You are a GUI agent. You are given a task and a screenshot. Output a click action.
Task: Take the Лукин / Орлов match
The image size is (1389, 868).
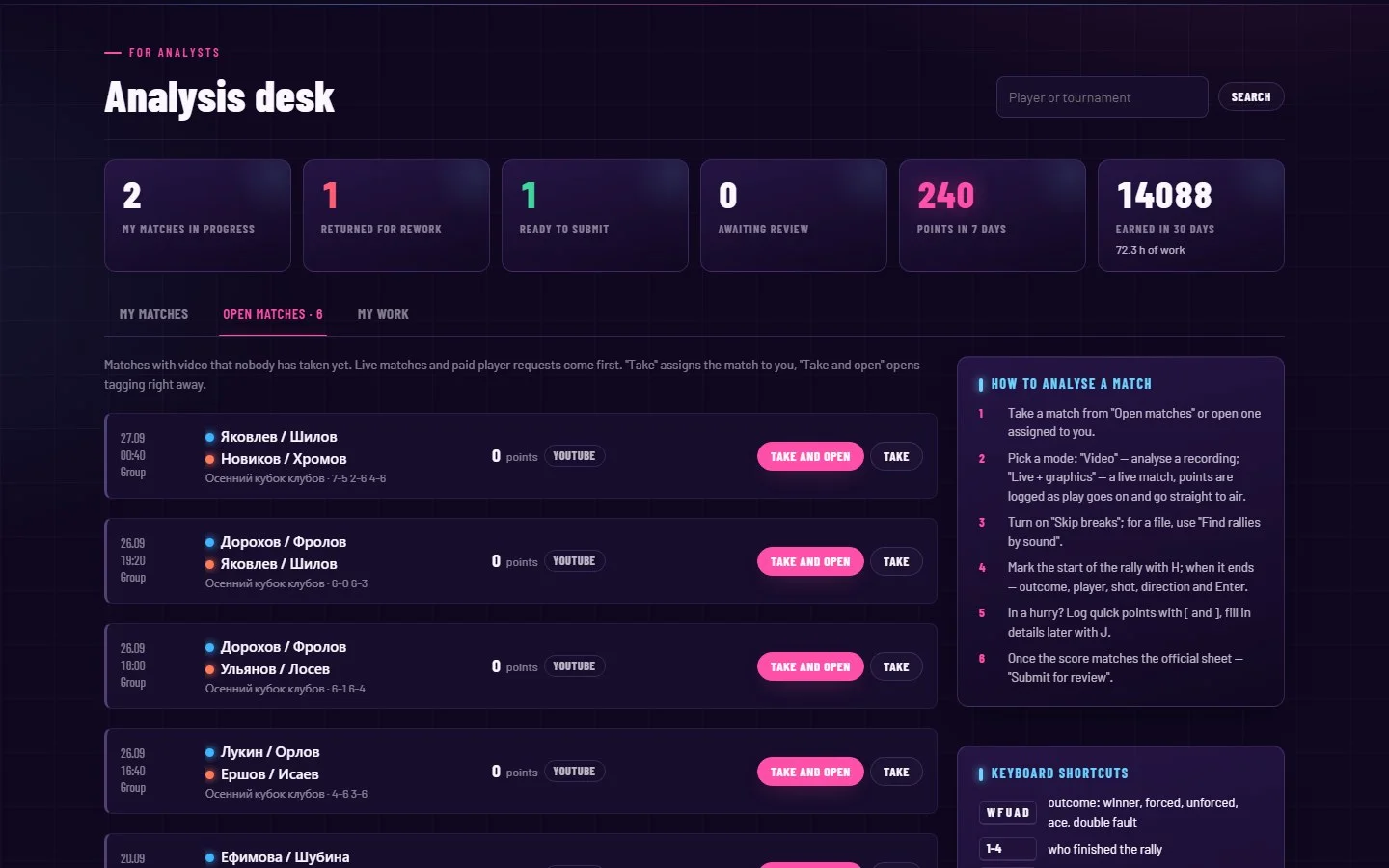(x=896, y=772)
